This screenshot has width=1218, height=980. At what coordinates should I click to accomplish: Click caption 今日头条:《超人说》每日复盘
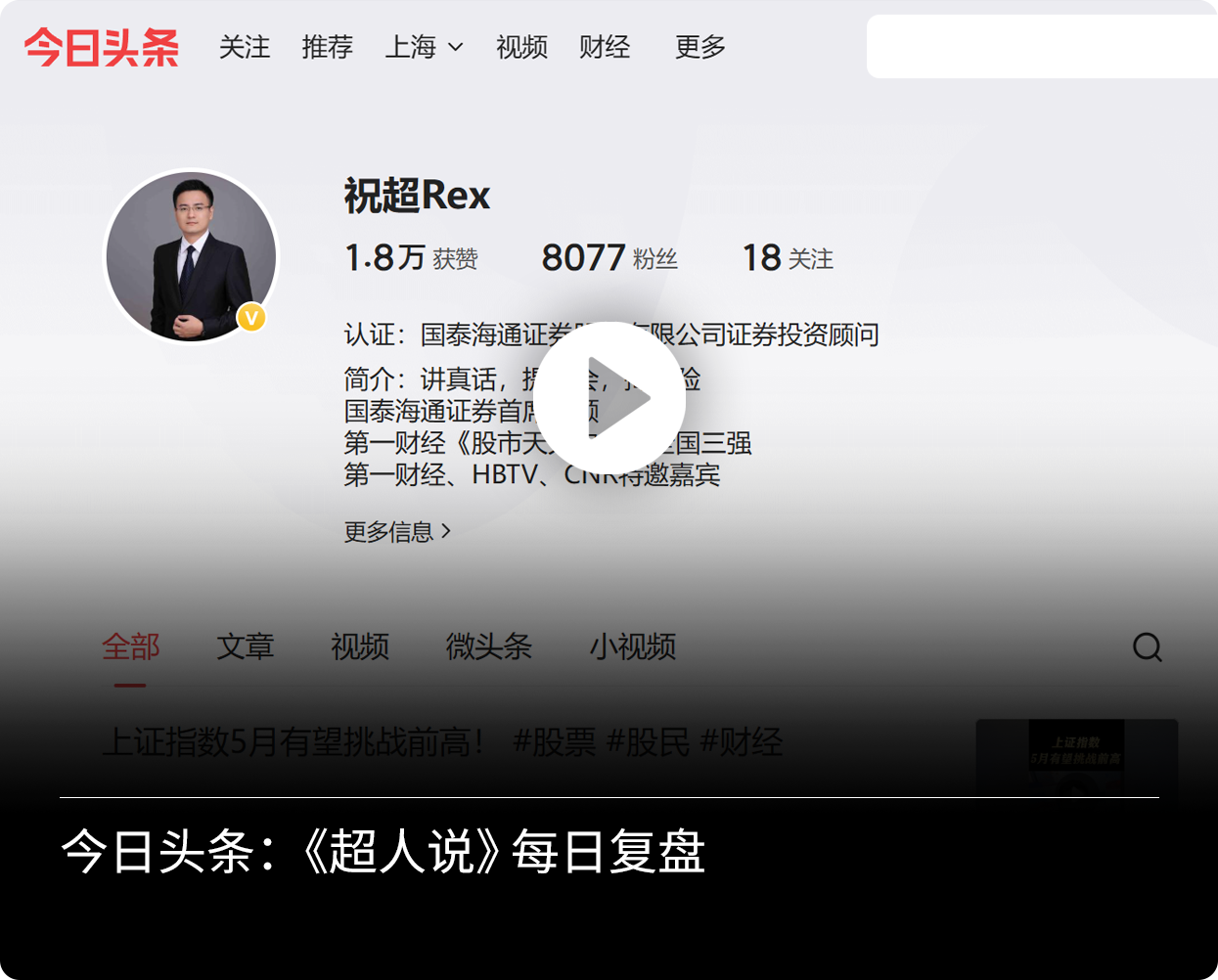coord(383,851)
